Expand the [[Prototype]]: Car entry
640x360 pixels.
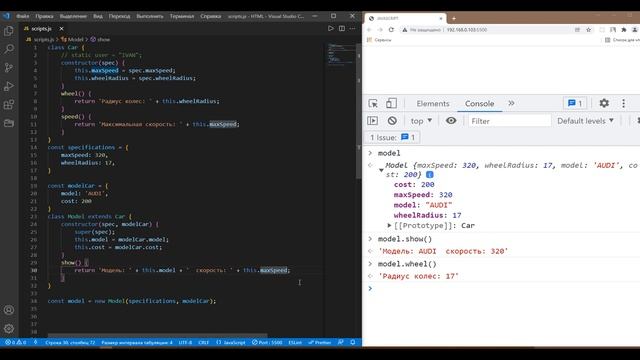tap(389, 225)
